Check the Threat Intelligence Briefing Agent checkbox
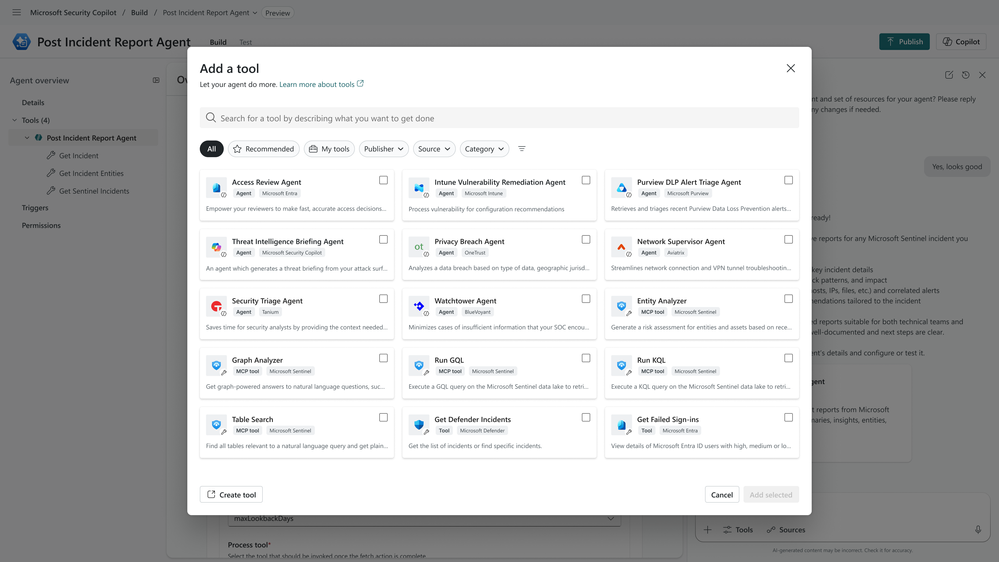The image size is (999, 562). (x=384, y=240)
